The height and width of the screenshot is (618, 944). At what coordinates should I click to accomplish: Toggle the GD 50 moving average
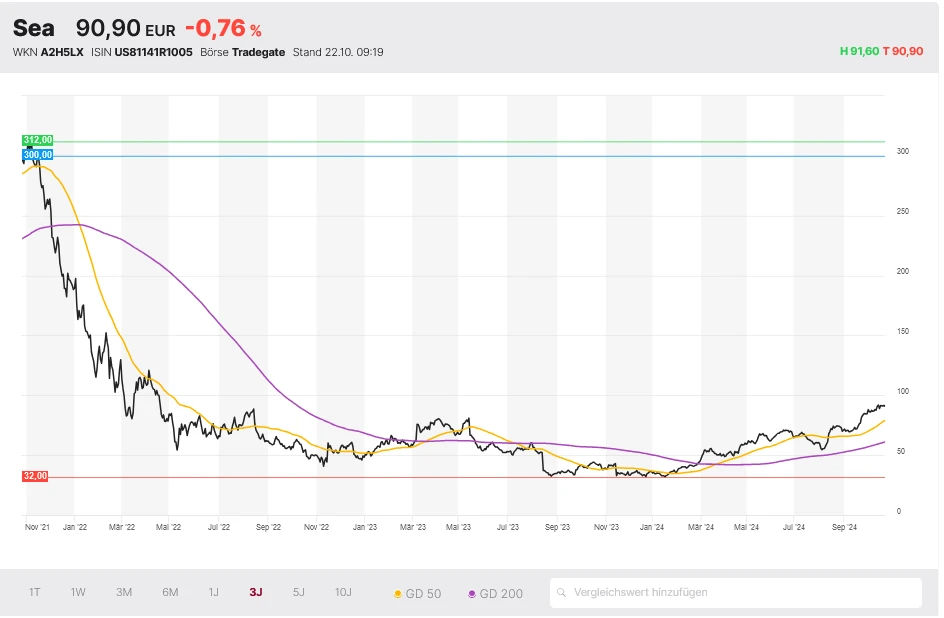[418, 593]
